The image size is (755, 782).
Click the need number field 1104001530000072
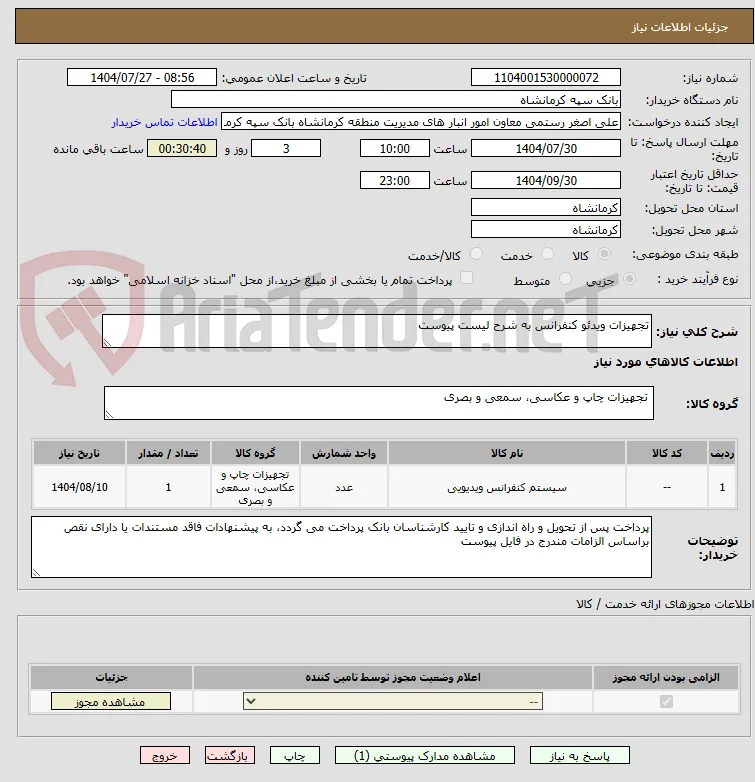[x=546, y=77]
